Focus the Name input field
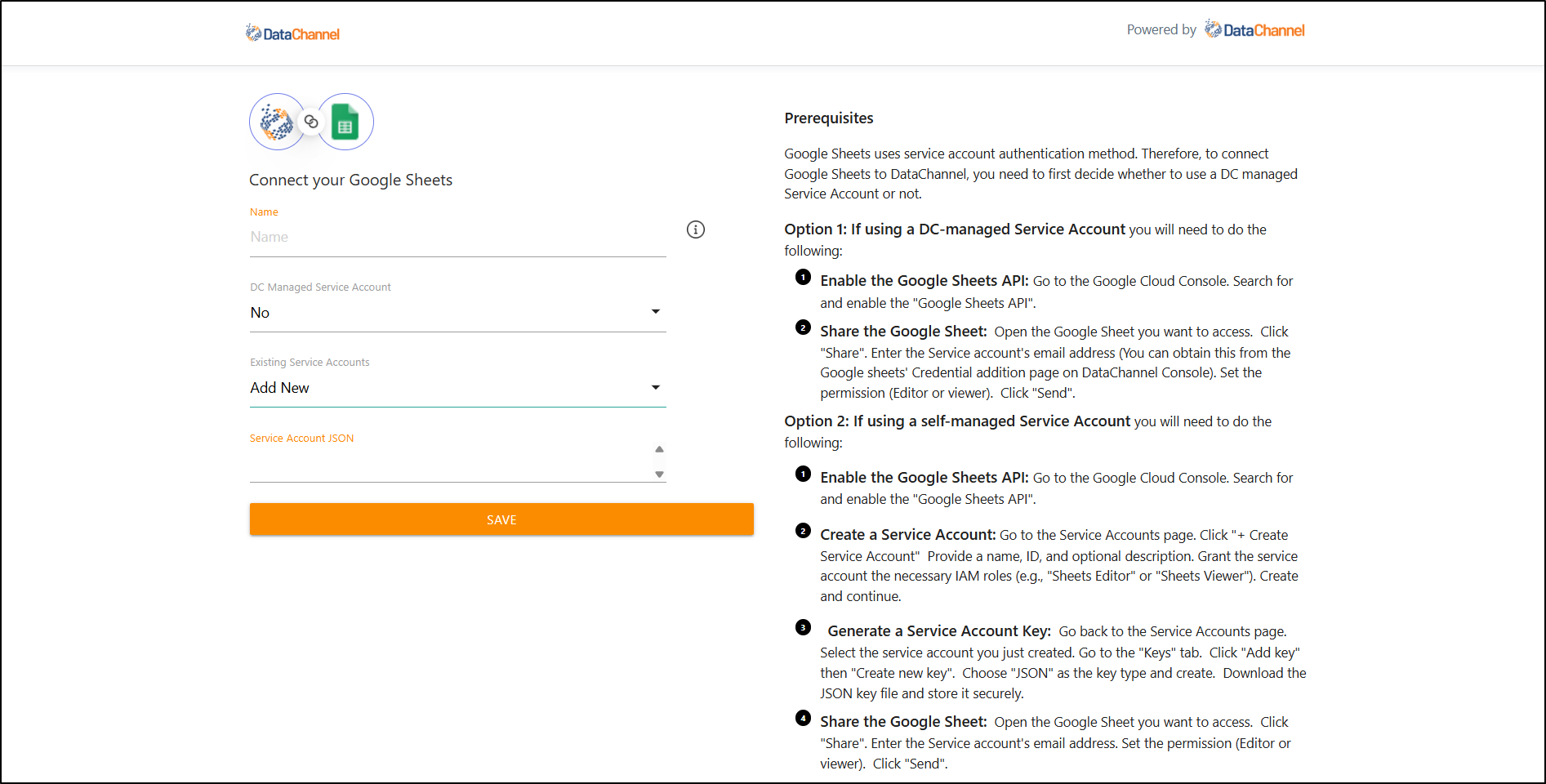1546x784 pixels. [458, 238]
